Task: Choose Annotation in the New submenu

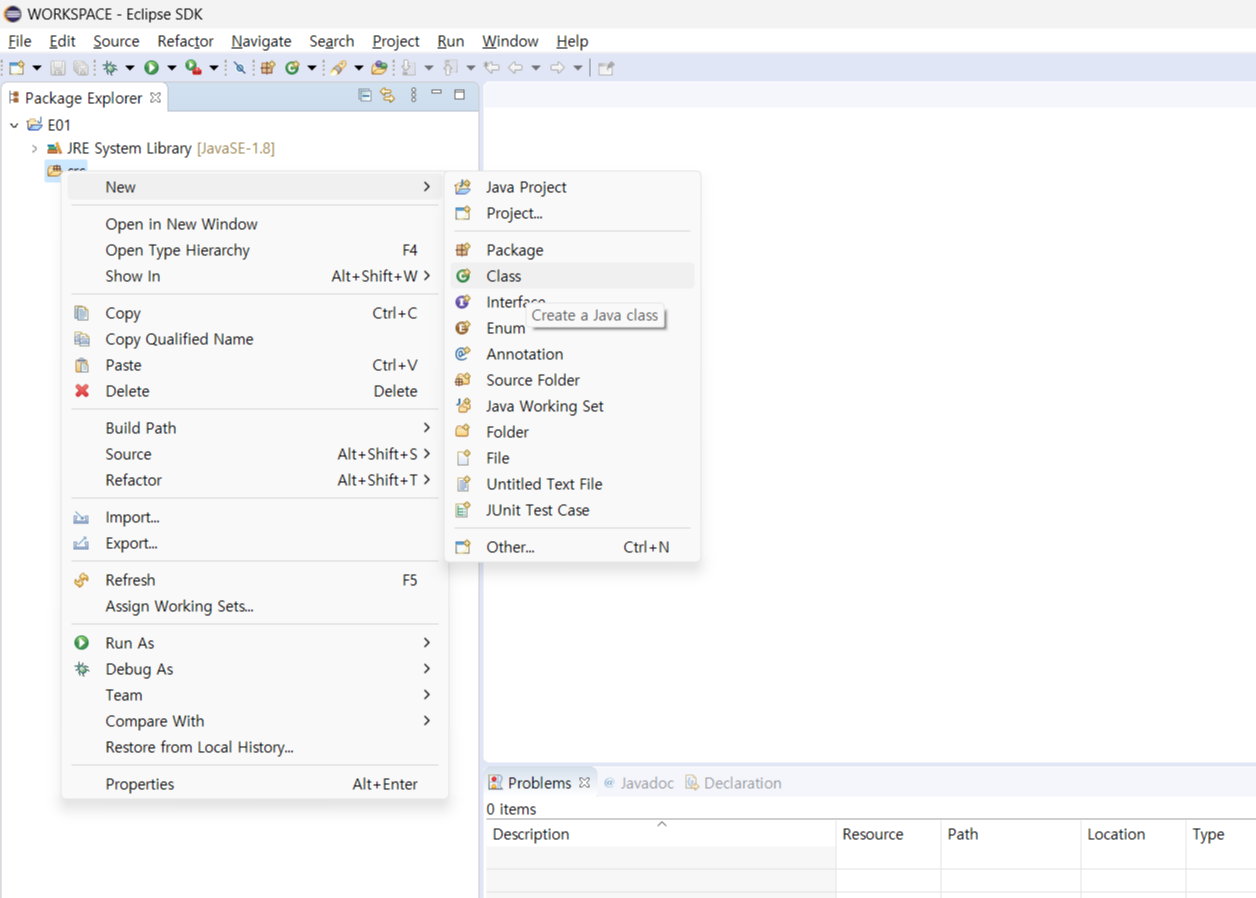Action: (572, 354)
